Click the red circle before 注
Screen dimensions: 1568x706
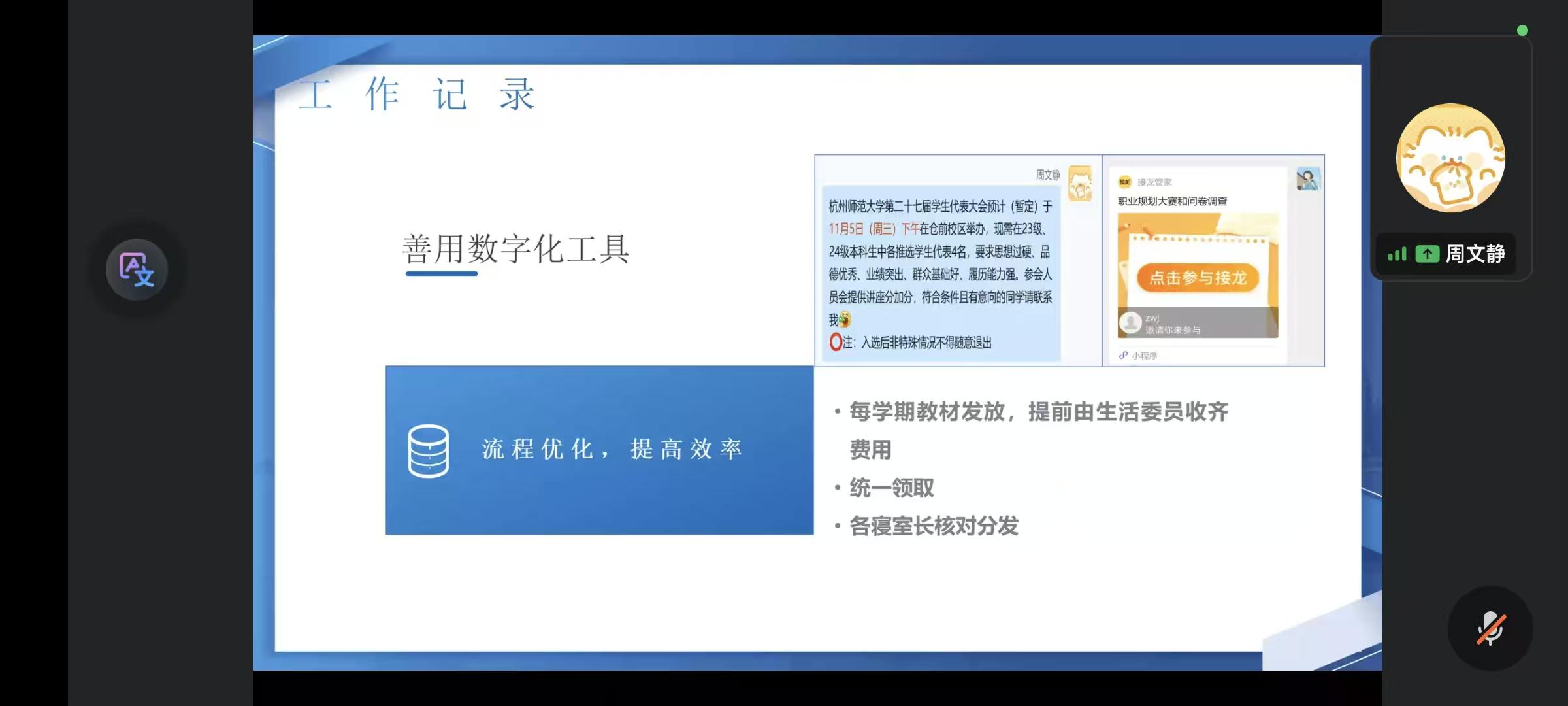click(x=835, y=342)
